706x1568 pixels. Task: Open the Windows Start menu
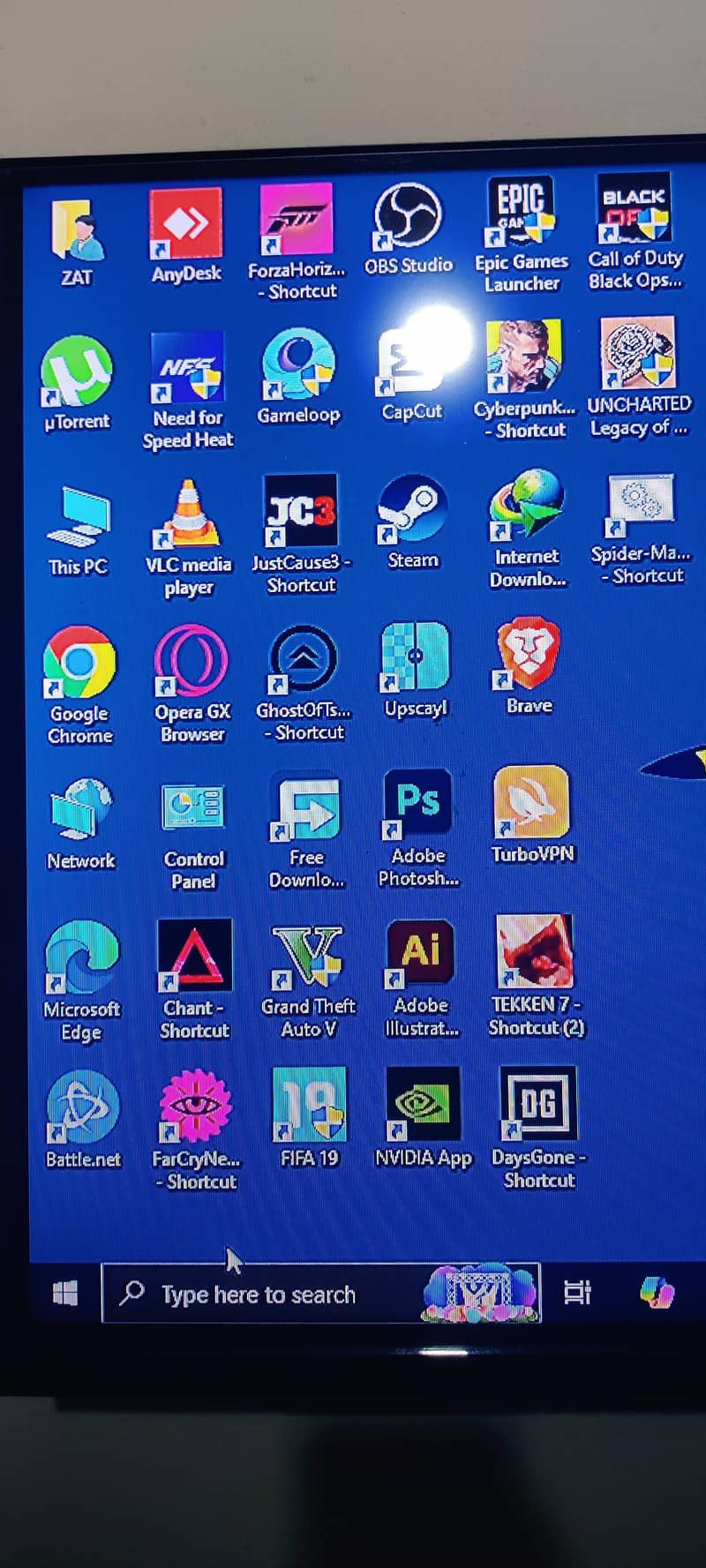(x=64, y=1294)
